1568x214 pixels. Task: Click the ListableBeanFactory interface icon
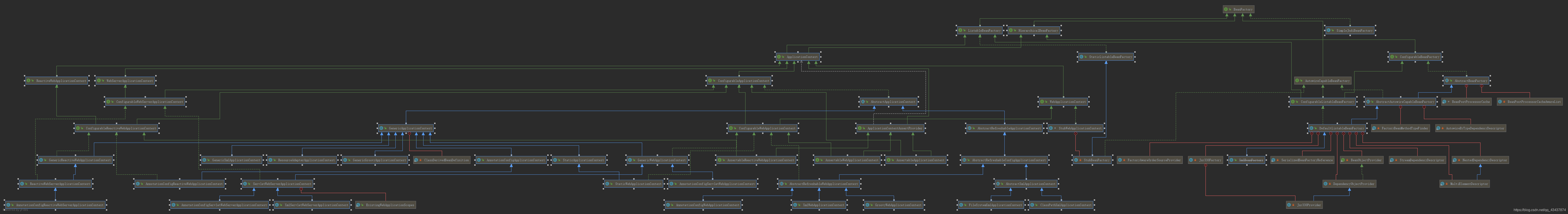[x=961, y=30]
